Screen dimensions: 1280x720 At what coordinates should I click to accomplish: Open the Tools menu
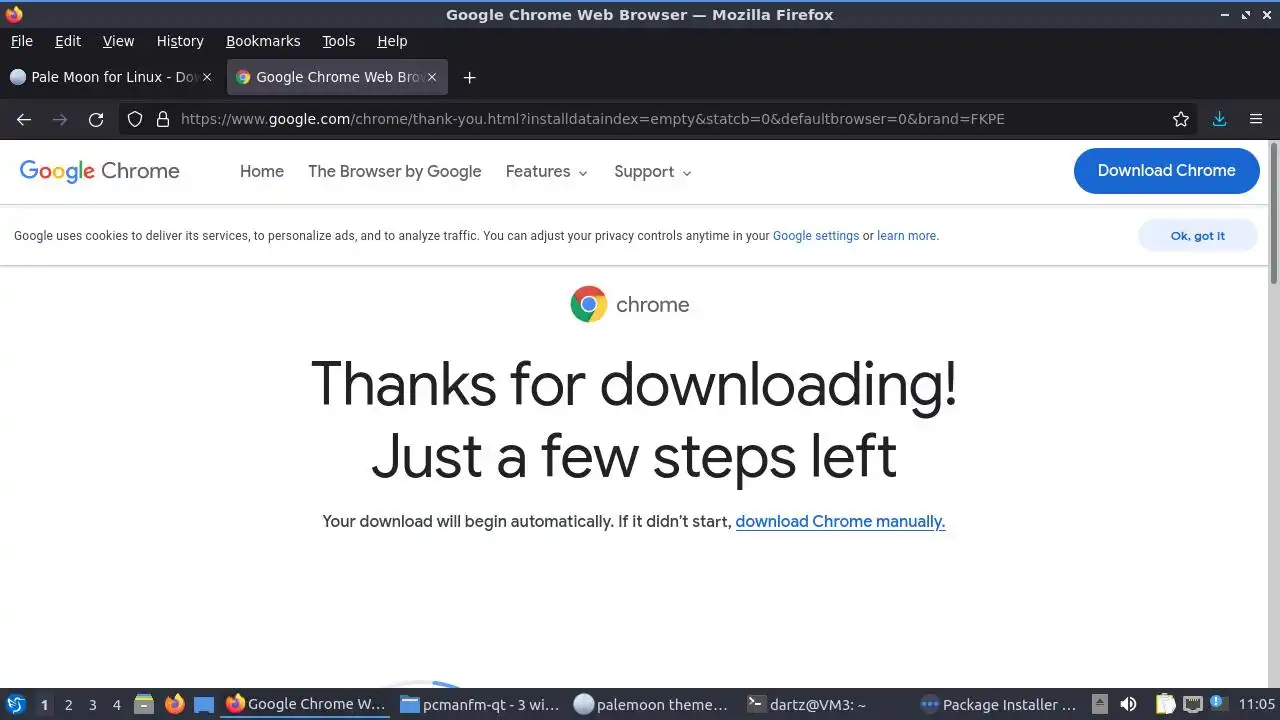pos(338,41)
